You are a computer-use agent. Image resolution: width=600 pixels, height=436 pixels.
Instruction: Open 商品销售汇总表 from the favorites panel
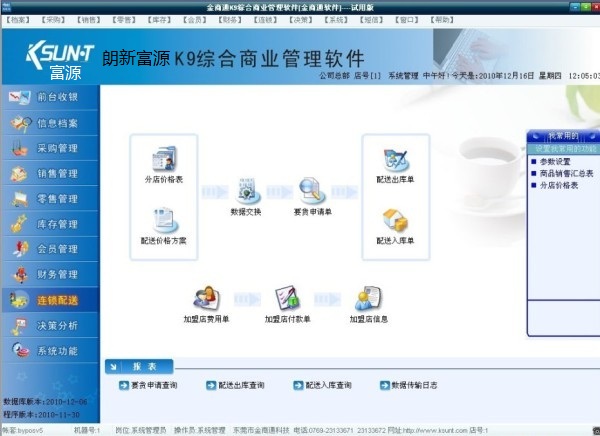(566, 173)
